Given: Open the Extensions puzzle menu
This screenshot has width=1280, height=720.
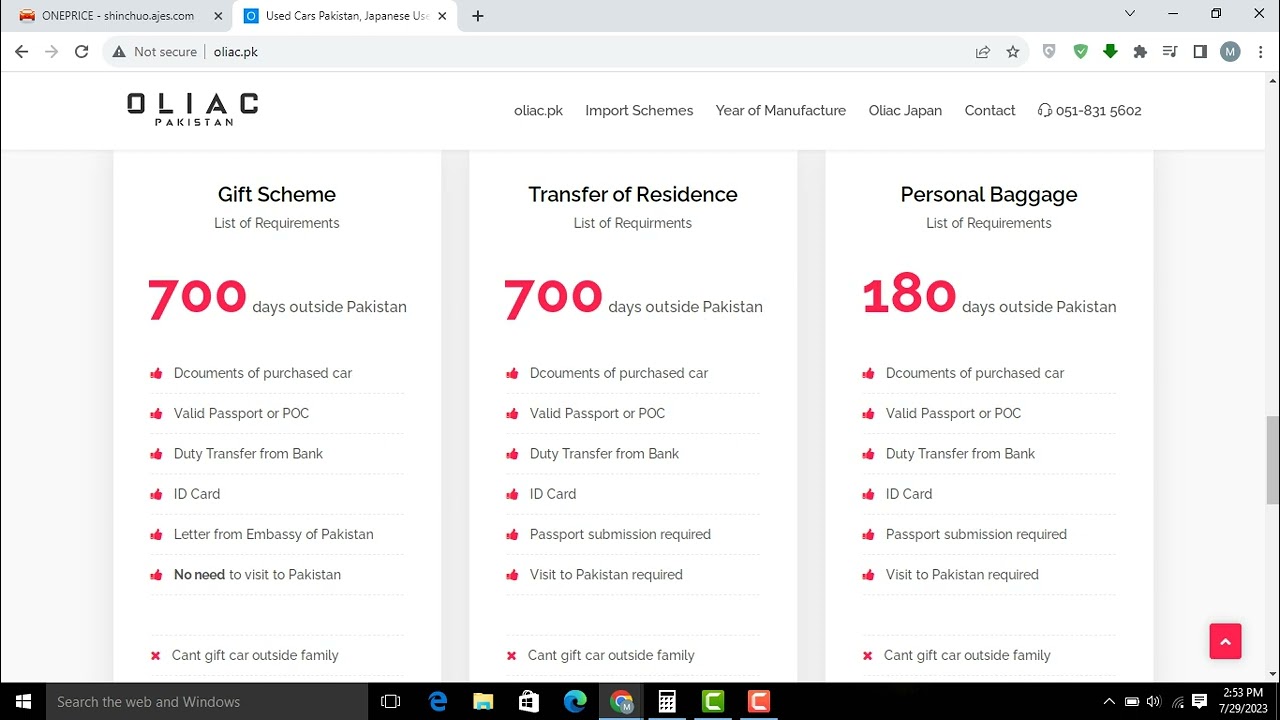Looking at the screenshot, I should (x=1140, y=52).
